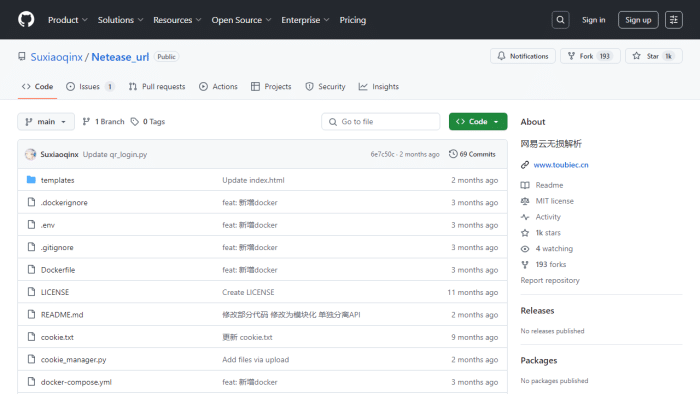The image size is (700, 394).
Task: Click the Notifications button
Action: (x=523, y=56)
